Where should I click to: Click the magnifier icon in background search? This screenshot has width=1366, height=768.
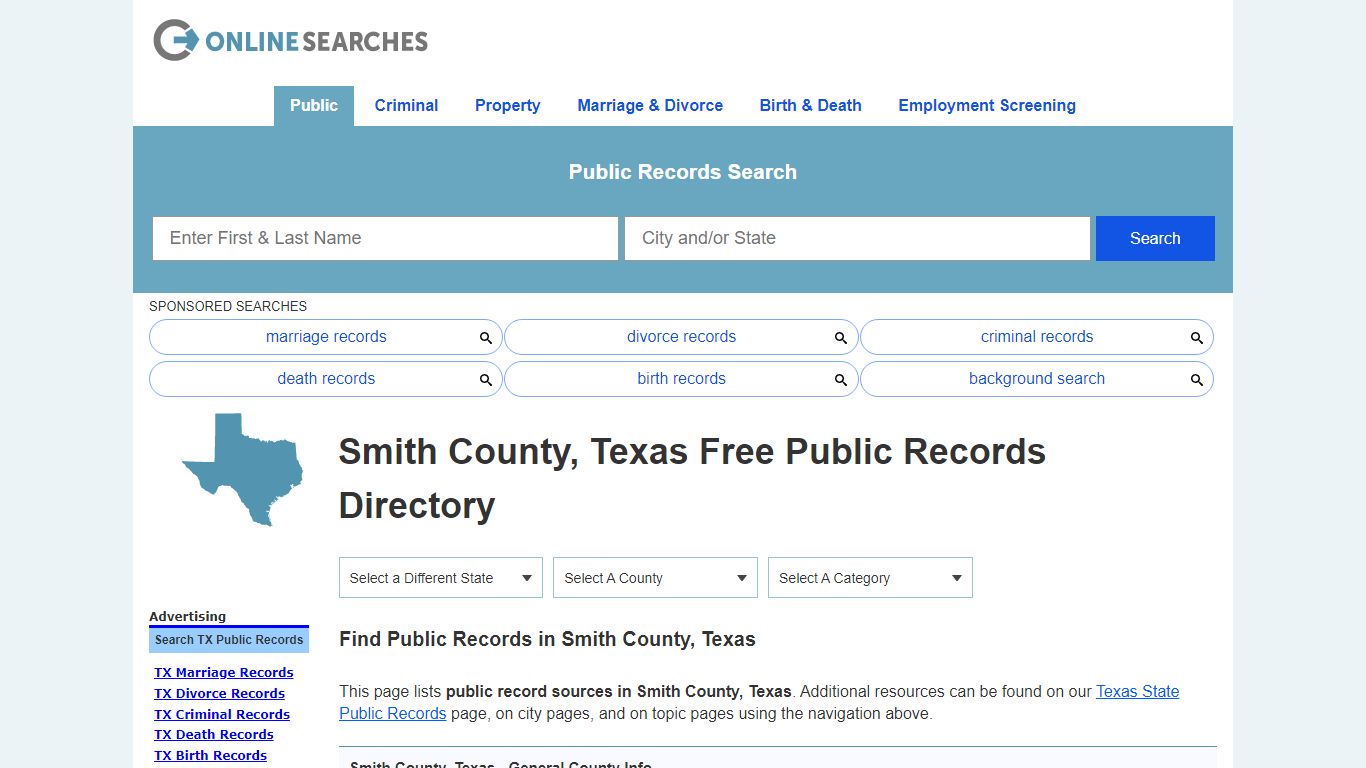1197,380
